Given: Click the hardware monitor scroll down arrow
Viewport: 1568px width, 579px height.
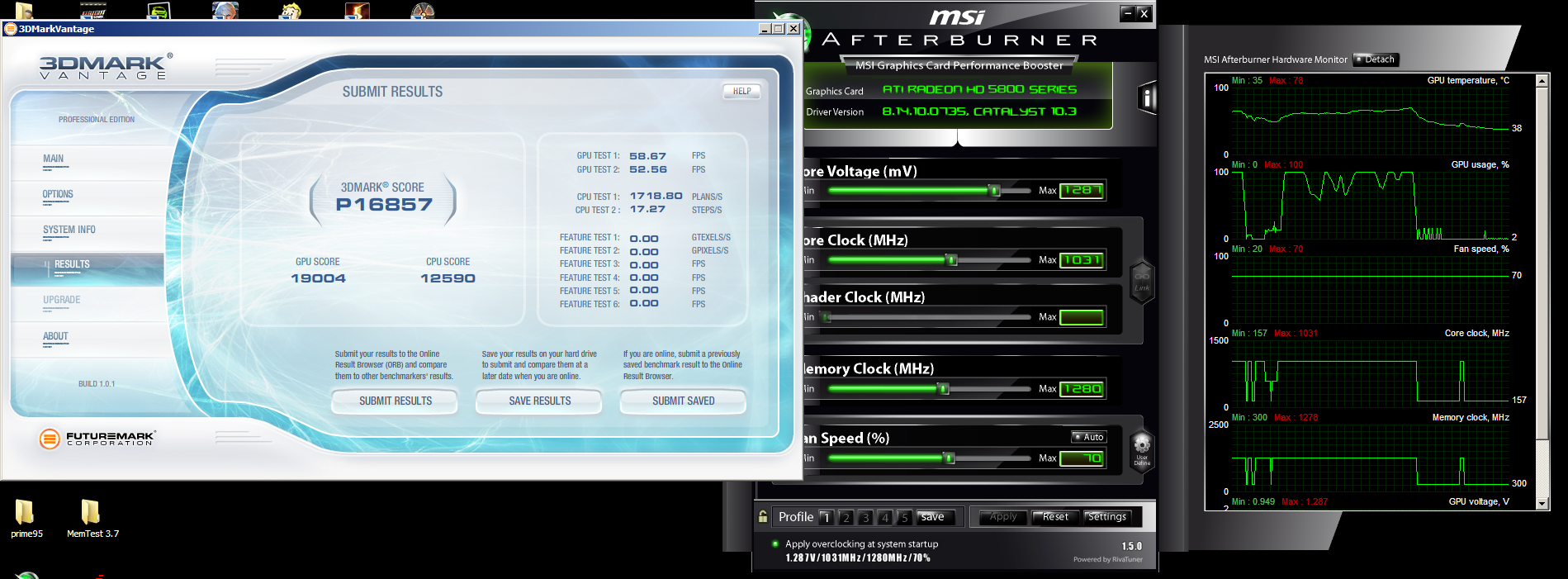Looking at the screenshot, I should coord(1542,503).
